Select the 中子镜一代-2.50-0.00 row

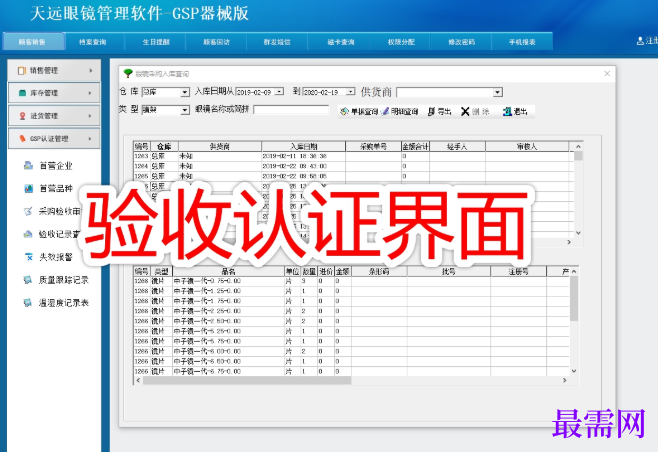(x=351, y=321)
